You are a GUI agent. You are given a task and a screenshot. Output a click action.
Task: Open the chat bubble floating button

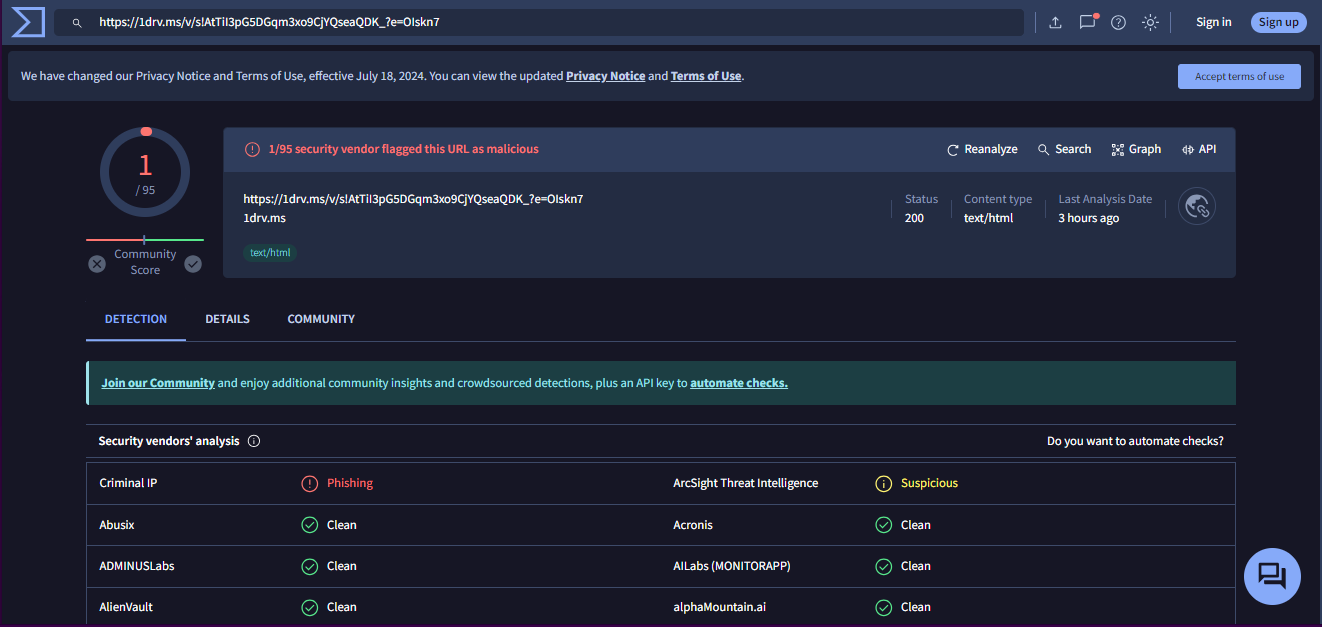[x=1272, y=576]
